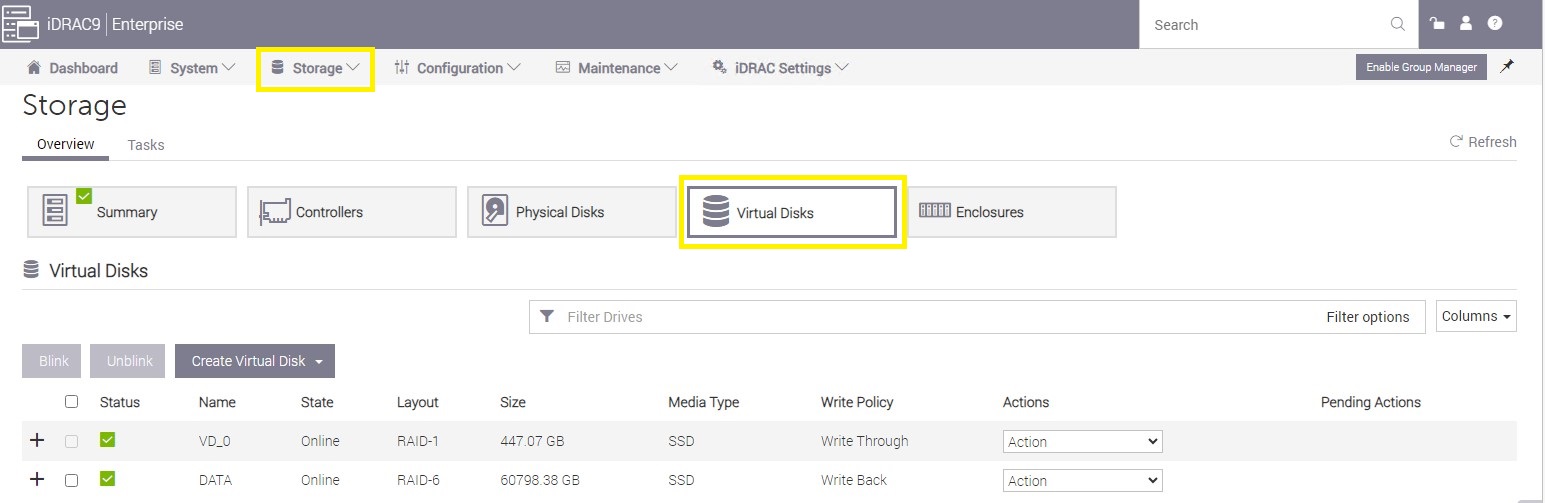Click the search magnifier icon
1545x503 pixels.
(x=1397, y=24)
